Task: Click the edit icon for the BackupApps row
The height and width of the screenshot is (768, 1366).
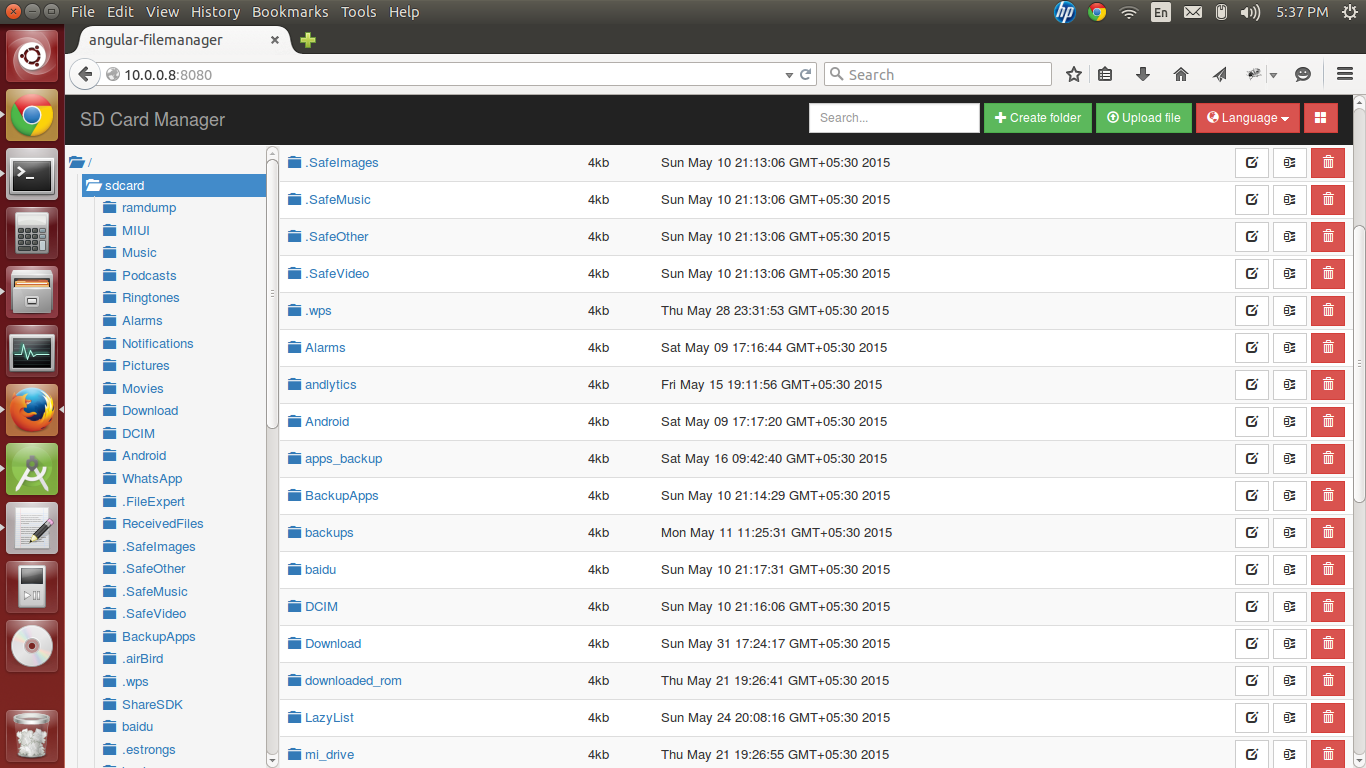Action: [1252, 496]
